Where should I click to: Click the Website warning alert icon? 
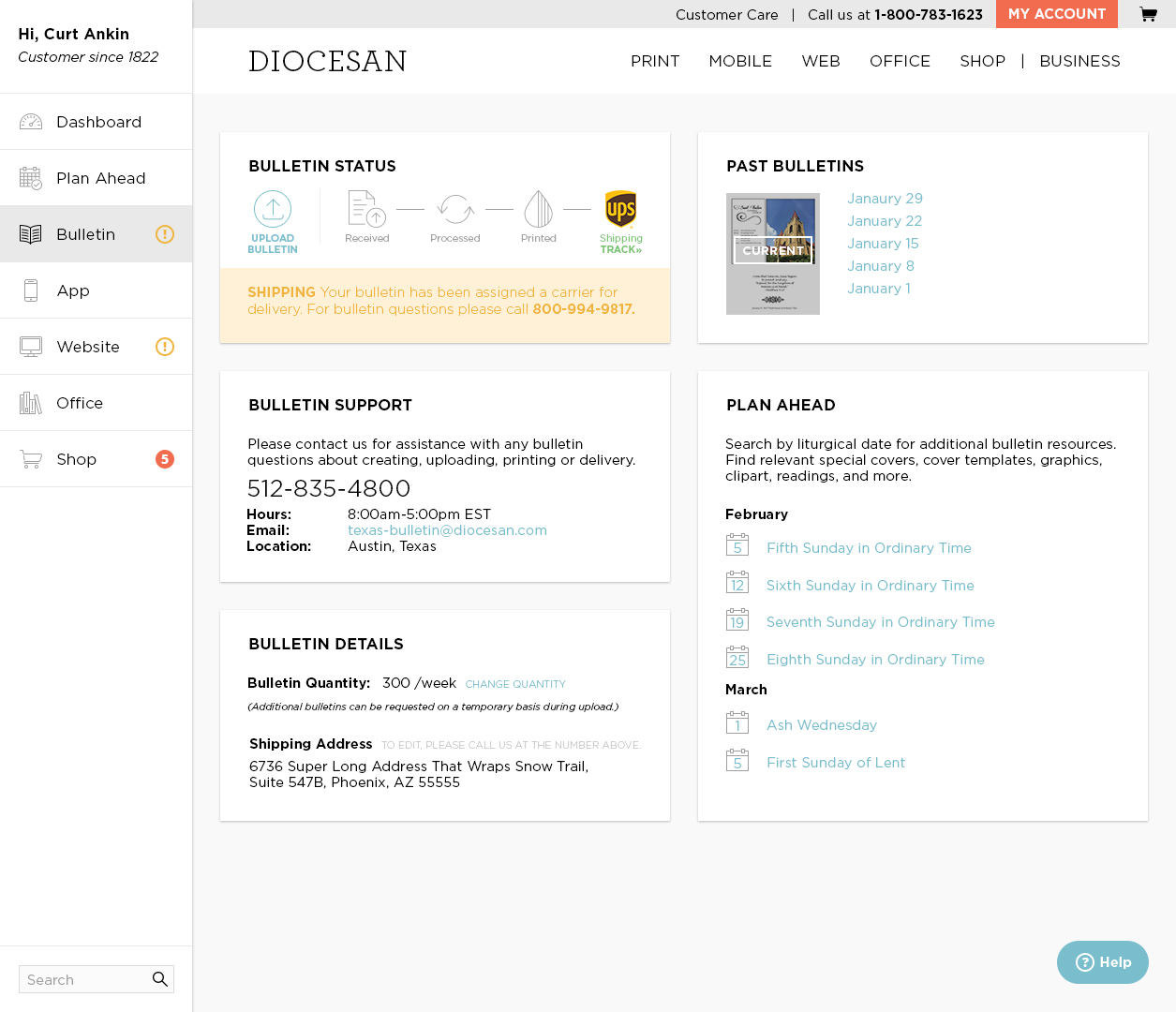(x=165, y=347)
